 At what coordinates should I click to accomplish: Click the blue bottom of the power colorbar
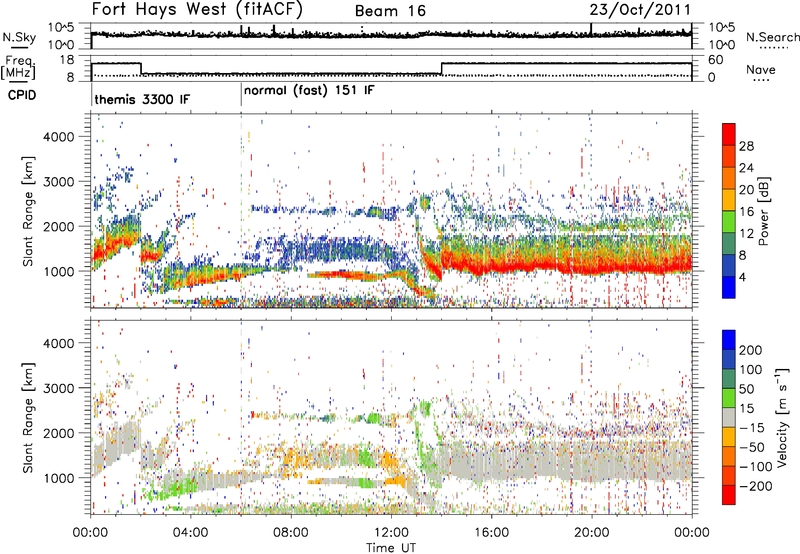729,287
